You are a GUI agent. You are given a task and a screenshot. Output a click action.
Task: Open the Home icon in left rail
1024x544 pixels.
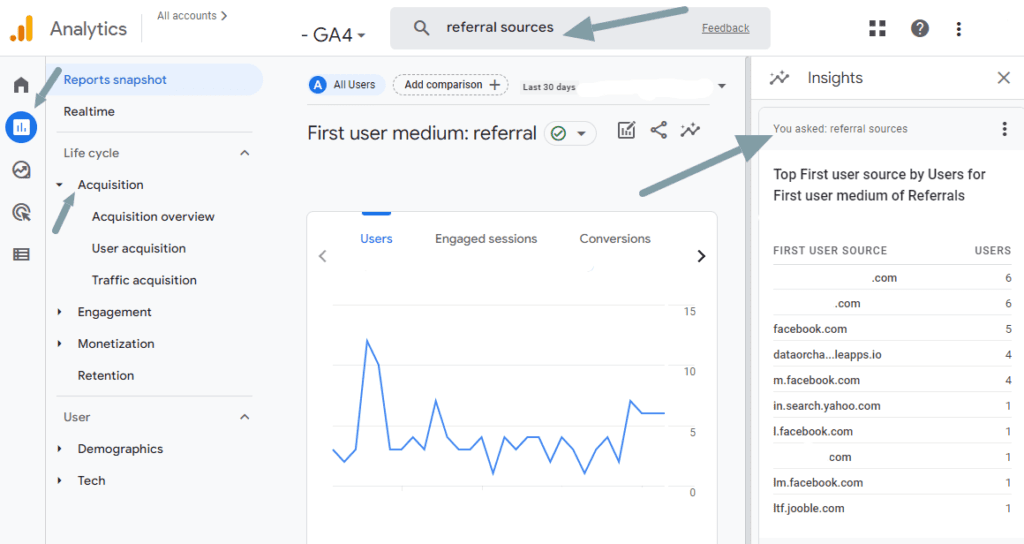(21, 85)
